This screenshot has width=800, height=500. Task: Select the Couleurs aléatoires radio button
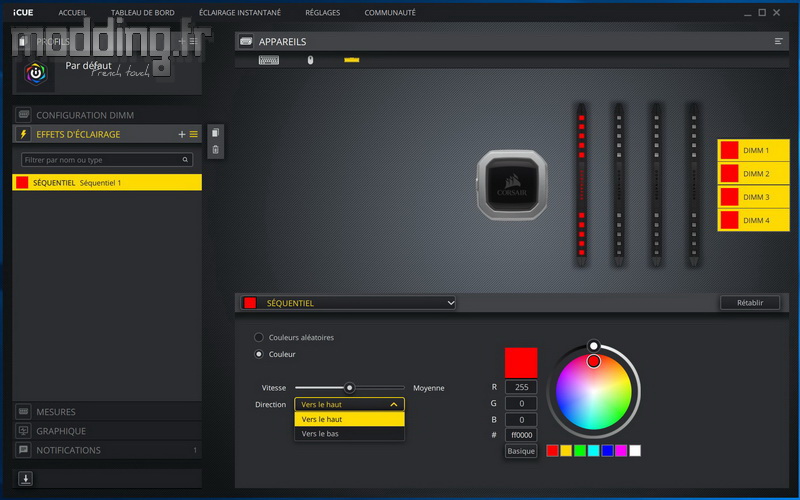[x=259, y=337]
